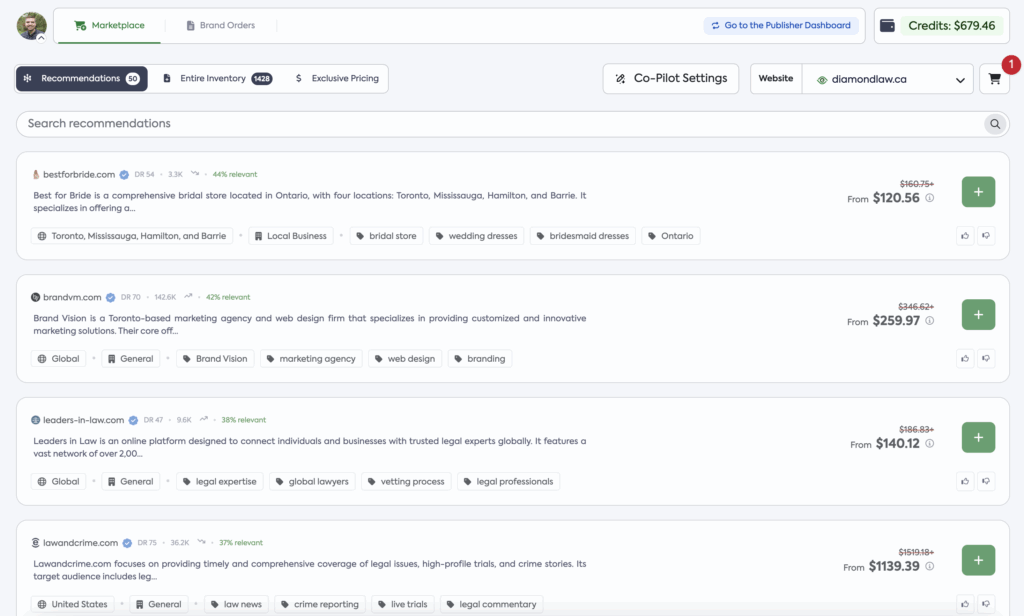This screenshot has width=1024, height=616.
Task: Click the bridal store tag
Action: (386, 236)
